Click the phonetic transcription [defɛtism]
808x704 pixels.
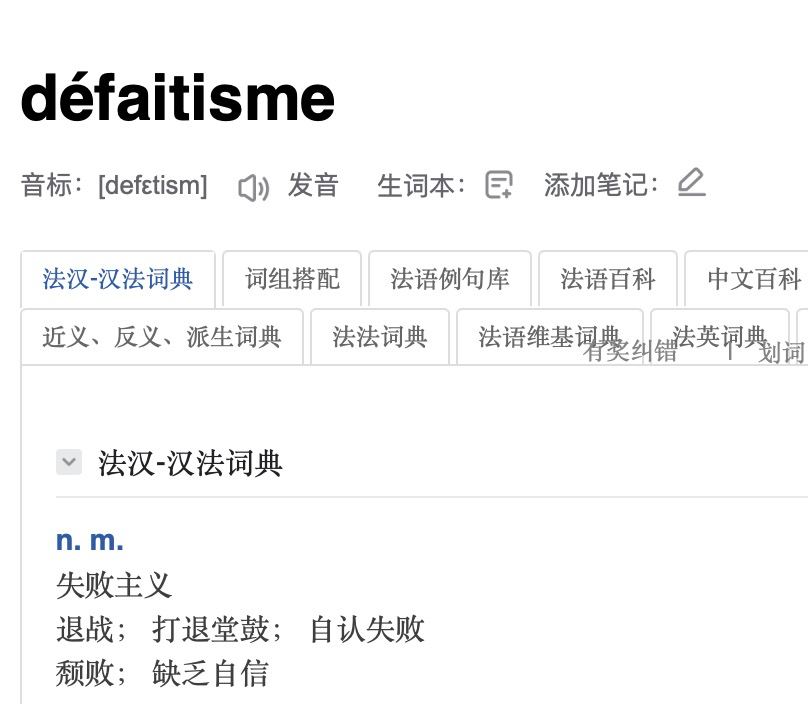point(153,186)
